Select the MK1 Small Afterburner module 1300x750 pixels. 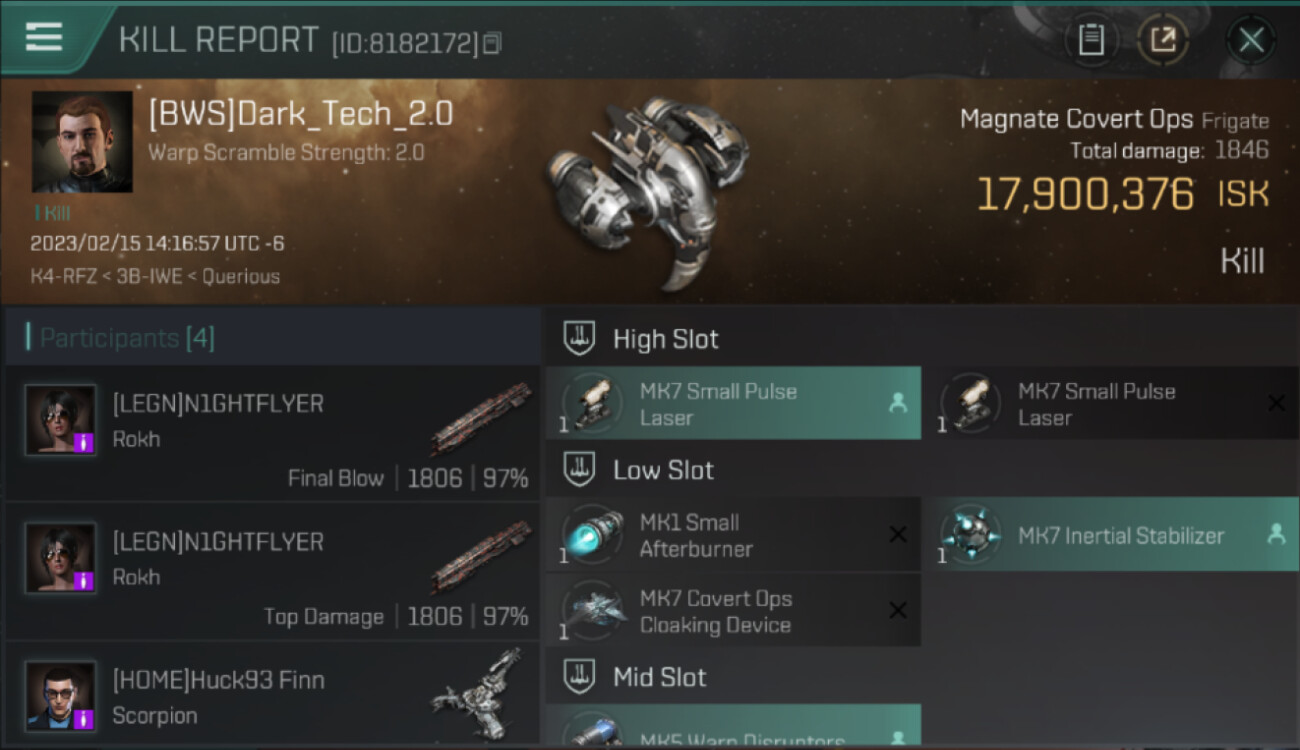[733, 535]
